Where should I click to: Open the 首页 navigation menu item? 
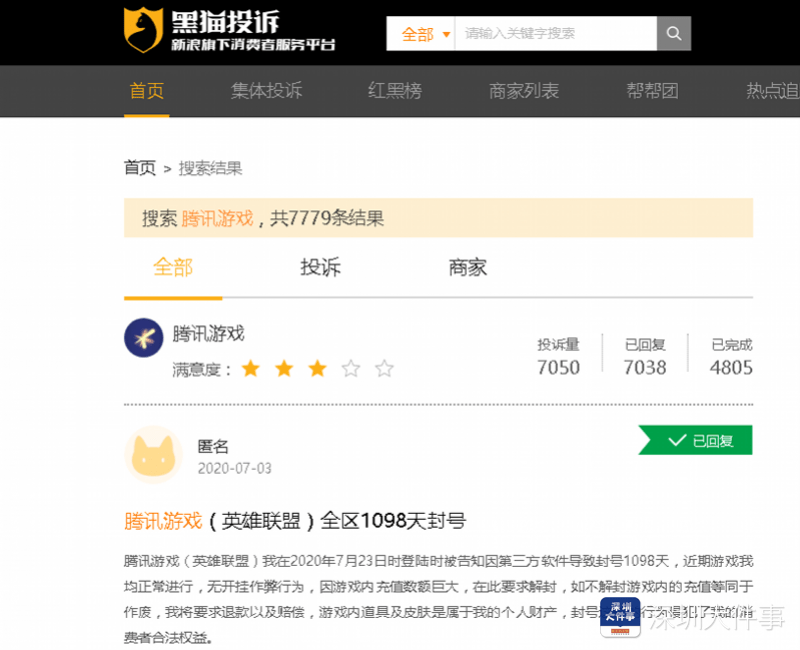click(147, 91)
